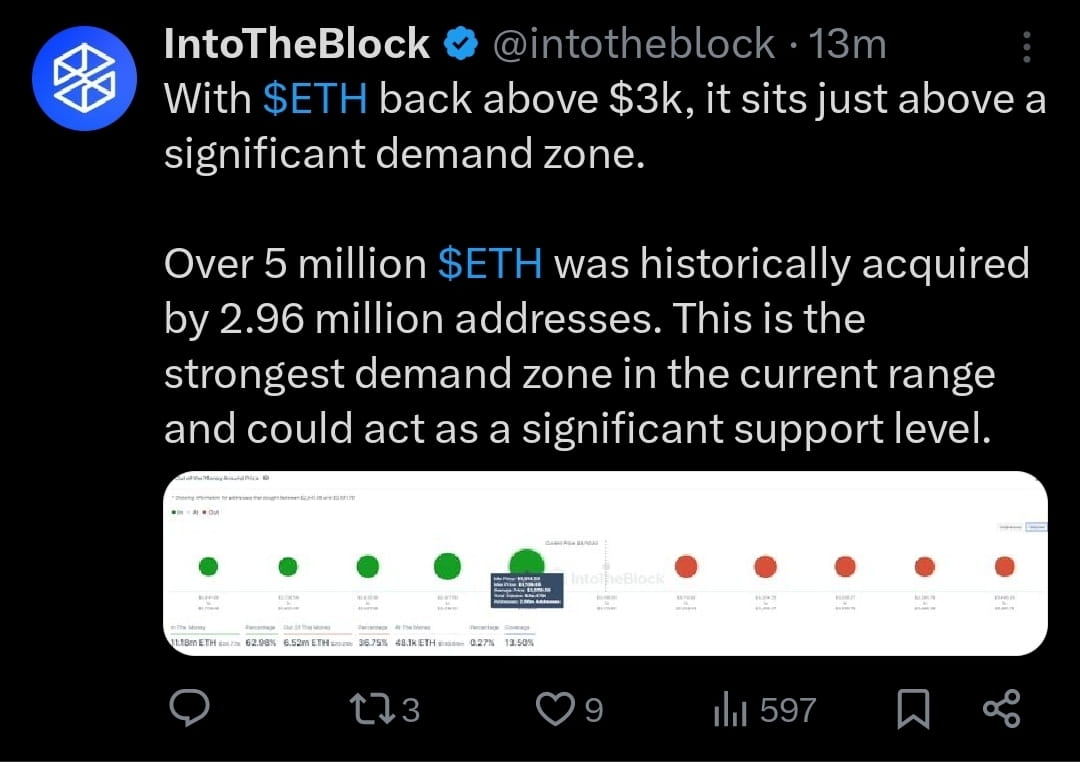Open IntoTheBlock's profile via avatar
Screen dimensions: 1080x762
pos(85,78)
